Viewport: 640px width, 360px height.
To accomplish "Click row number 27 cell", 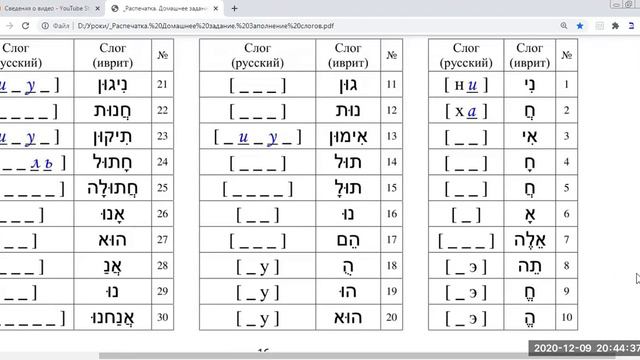I will pyautogui.click(x=162, y=240).
